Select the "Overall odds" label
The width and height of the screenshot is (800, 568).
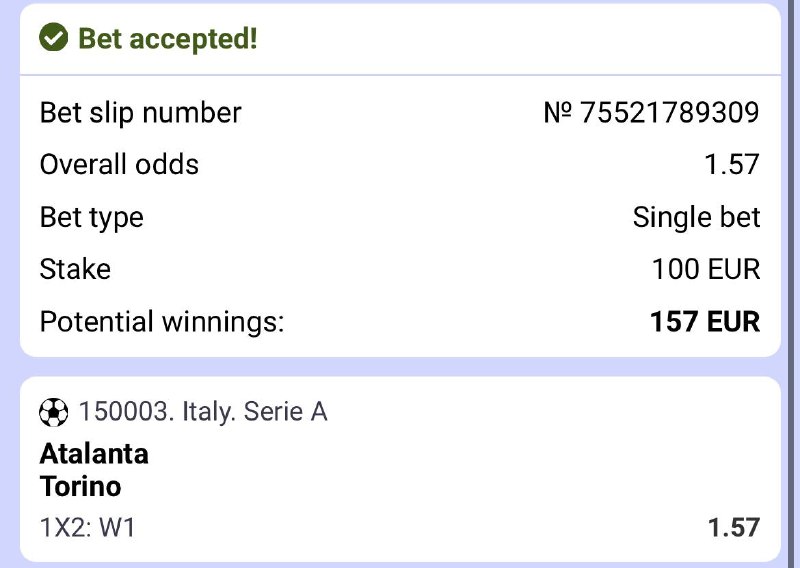tap(119, 165)
